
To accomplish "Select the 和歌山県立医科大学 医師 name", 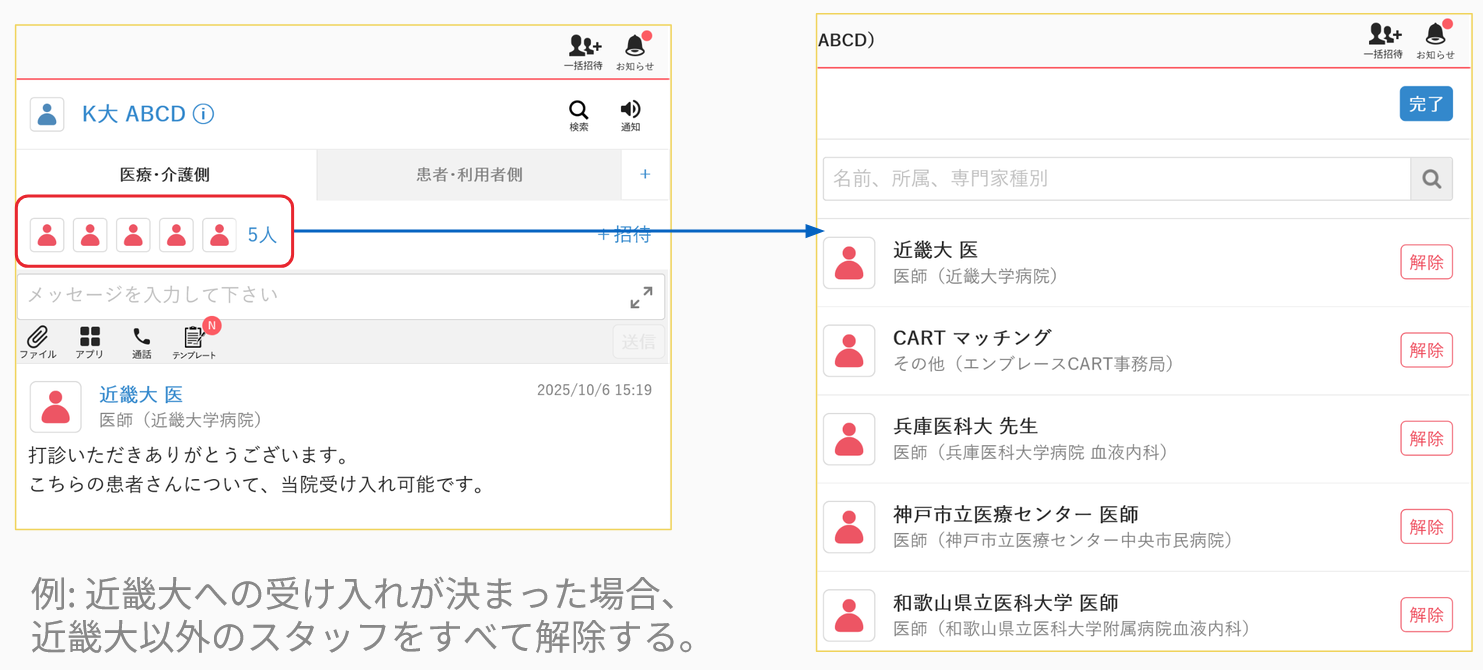I will [x=1005, y=602].
